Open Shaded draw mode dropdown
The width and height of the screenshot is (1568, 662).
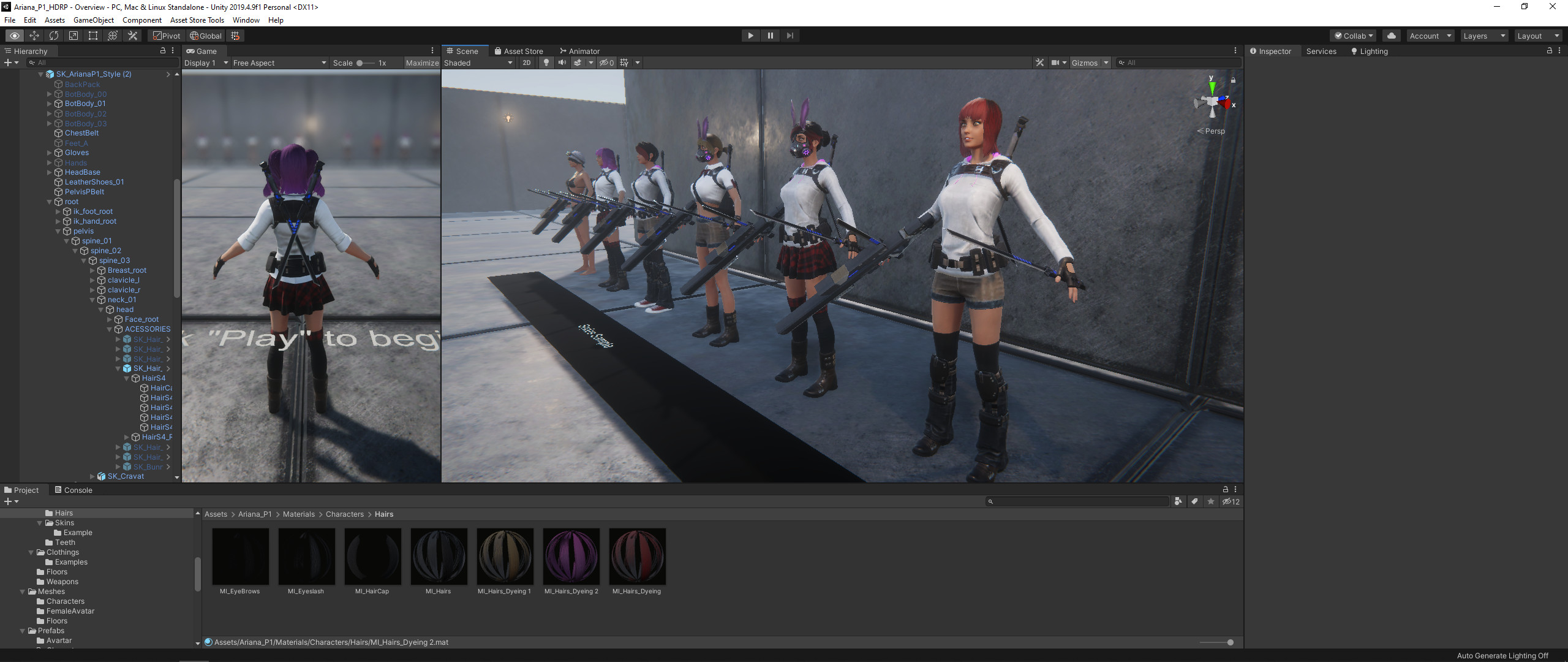point(478,63)
